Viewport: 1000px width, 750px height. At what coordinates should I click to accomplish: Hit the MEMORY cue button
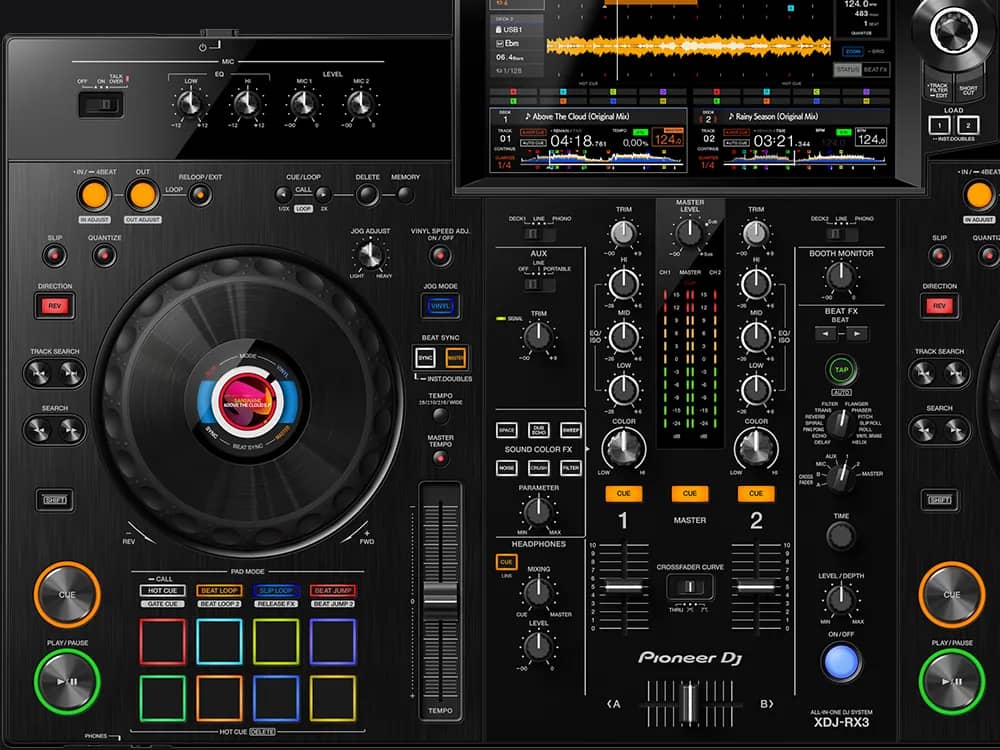point(406,195)
